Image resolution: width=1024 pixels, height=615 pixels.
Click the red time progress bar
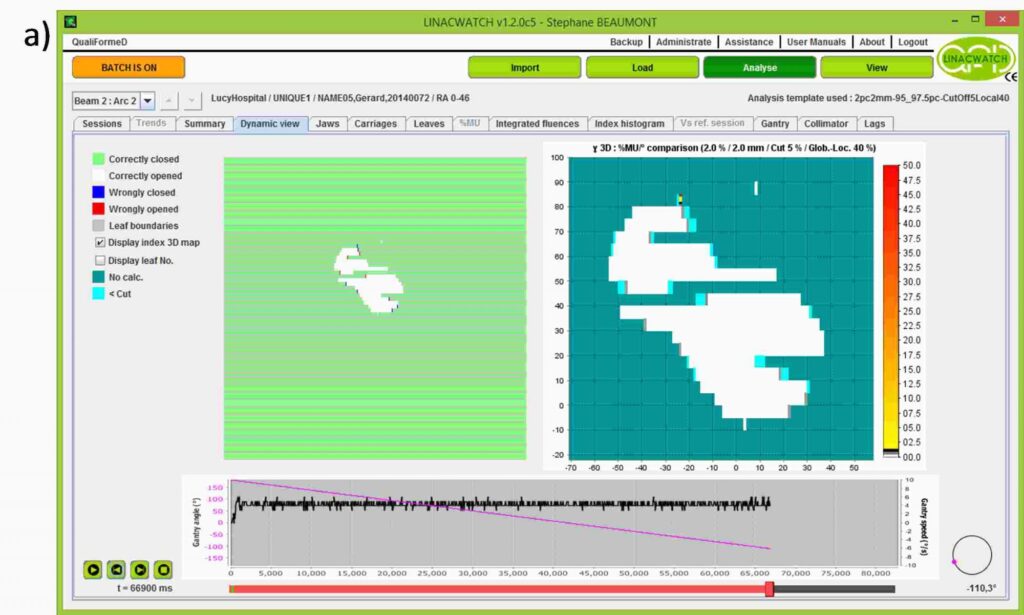(498, 589)
